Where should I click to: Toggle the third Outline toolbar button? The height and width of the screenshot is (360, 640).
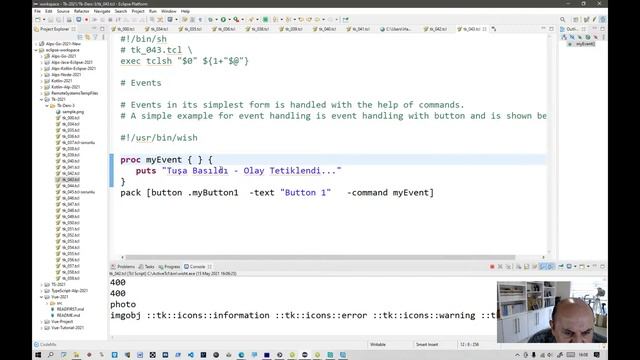click(x=580, y=37)
